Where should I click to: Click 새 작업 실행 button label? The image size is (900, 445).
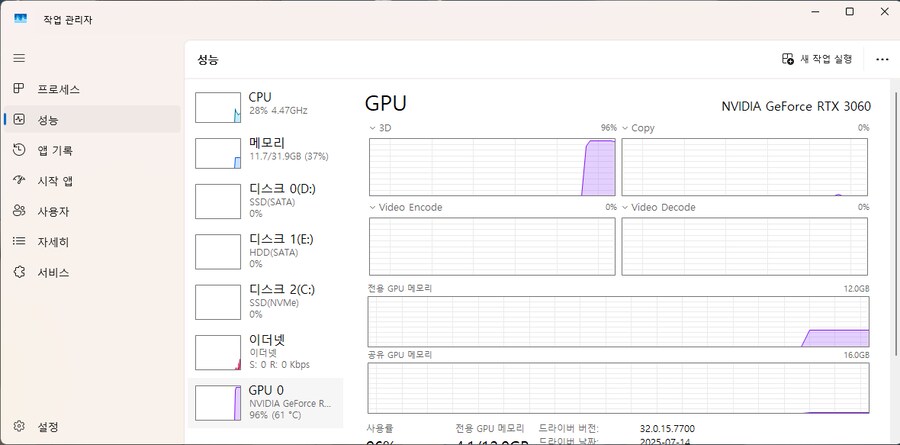[826, 59]
